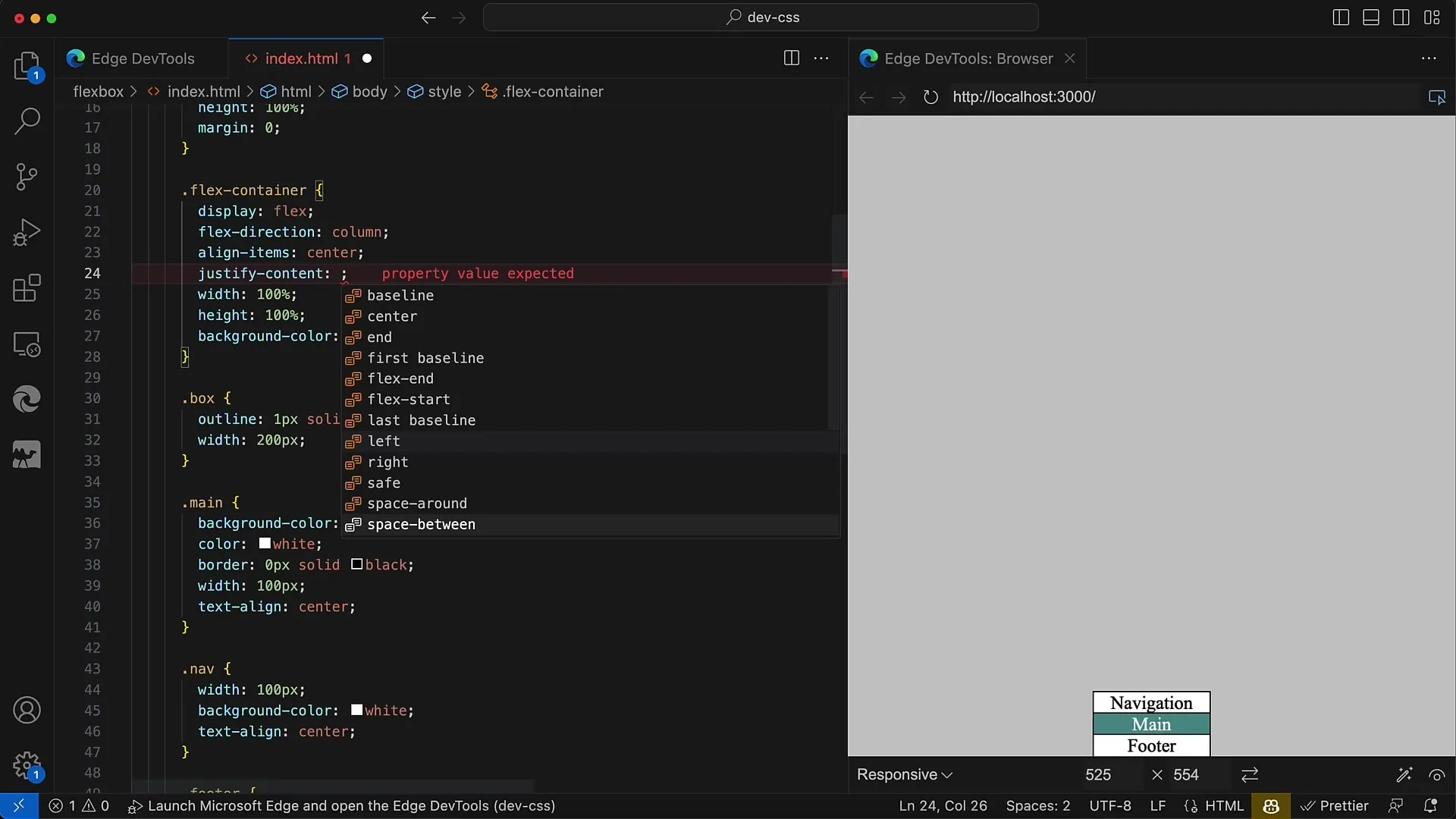This screenshot has width=1456, height=819.
Task: Select 'space-around' autocomplete suggestion
Action: 416,503
